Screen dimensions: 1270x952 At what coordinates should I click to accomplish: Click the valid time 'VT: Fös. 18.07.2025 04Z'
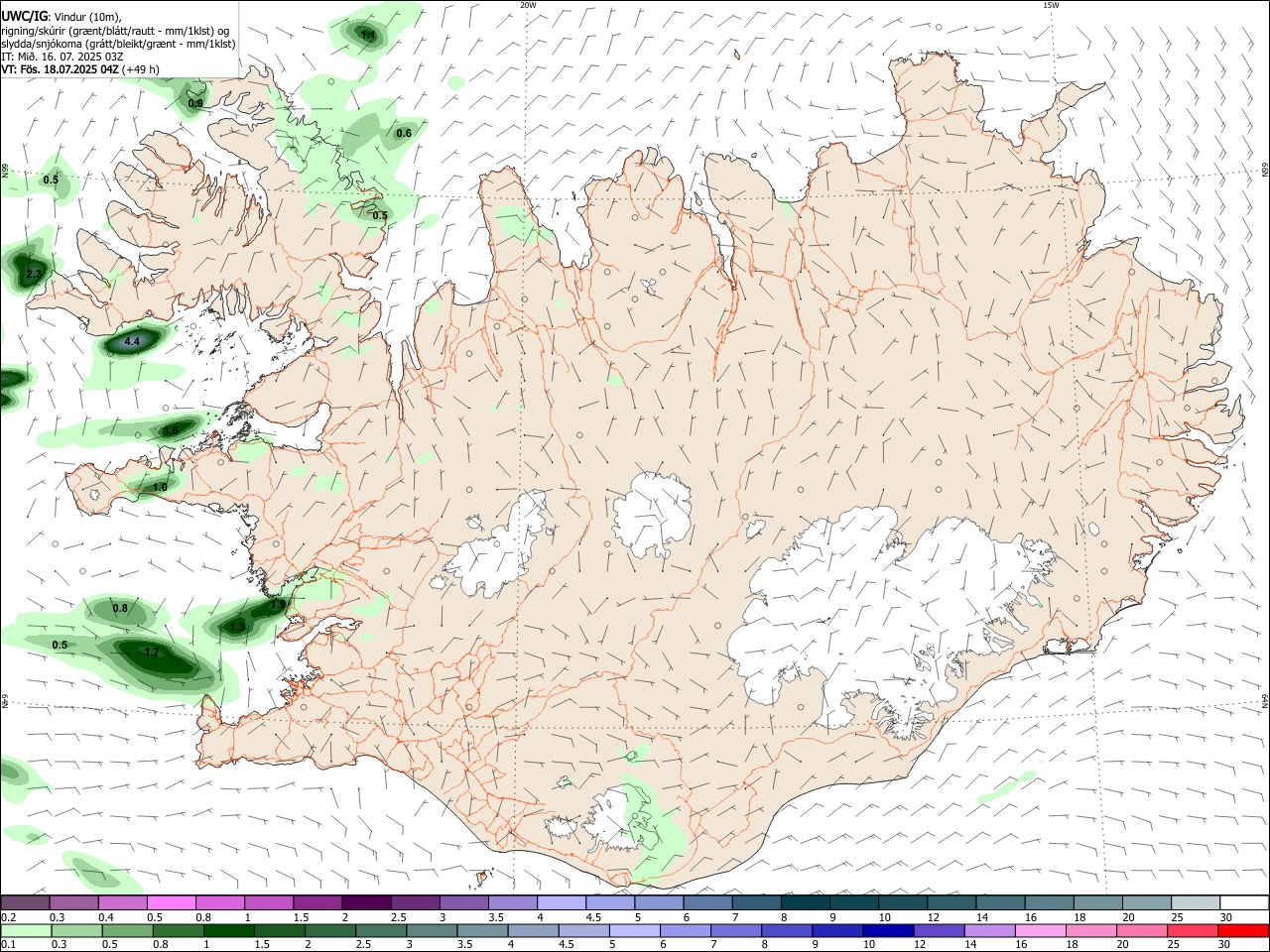[x=61, y=68]
